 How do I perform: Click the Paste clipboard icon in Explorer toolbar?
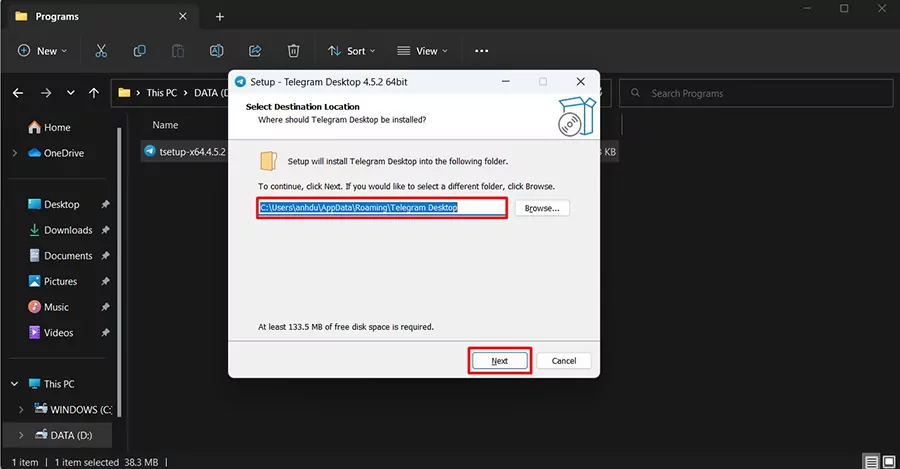[x=178, y=51]
